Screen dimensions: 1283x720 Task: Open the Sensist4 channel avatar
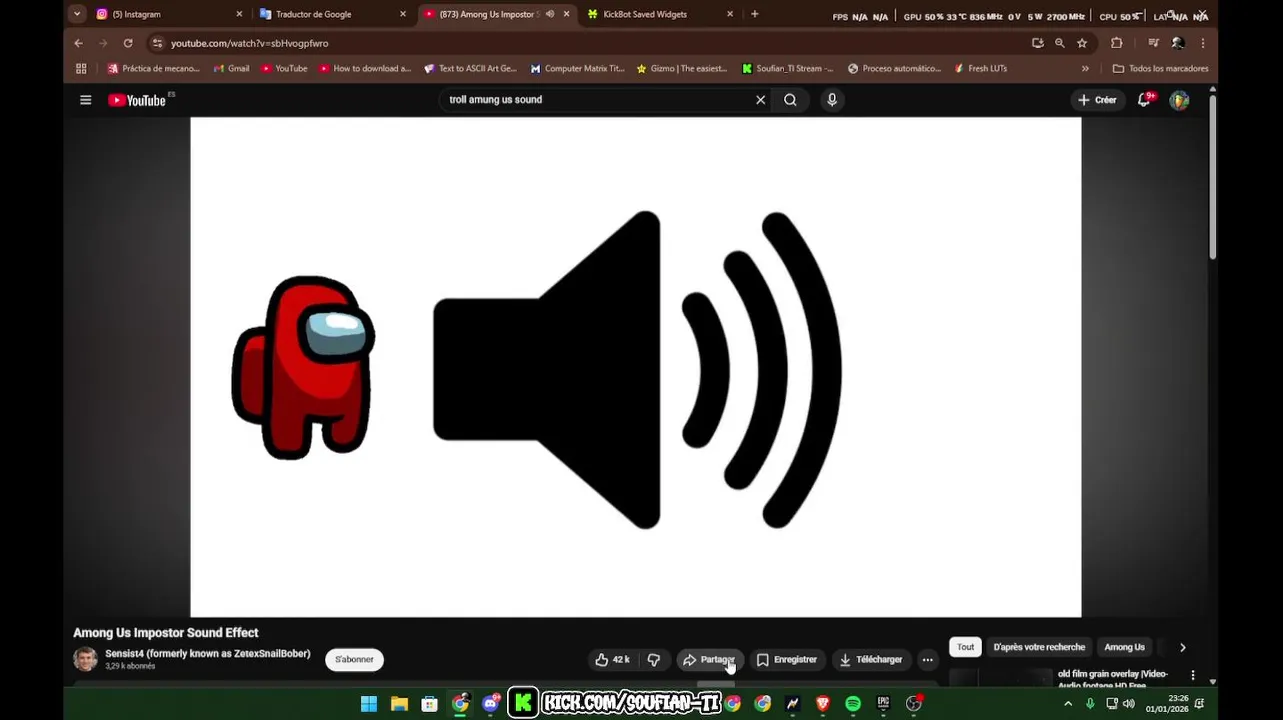pyautogui.click(x=85, y=659)
